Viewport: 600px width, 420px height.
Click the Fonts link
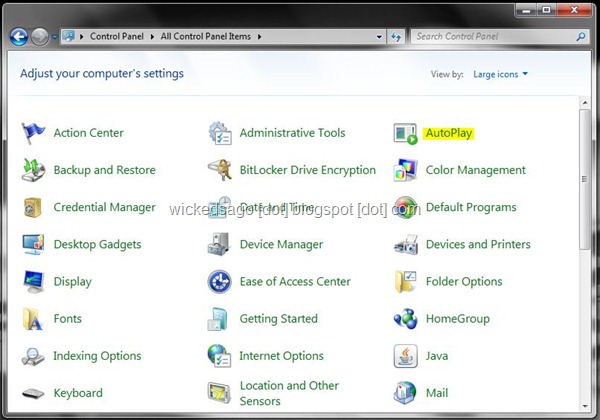pyautogui.click(x=68, y=319)
